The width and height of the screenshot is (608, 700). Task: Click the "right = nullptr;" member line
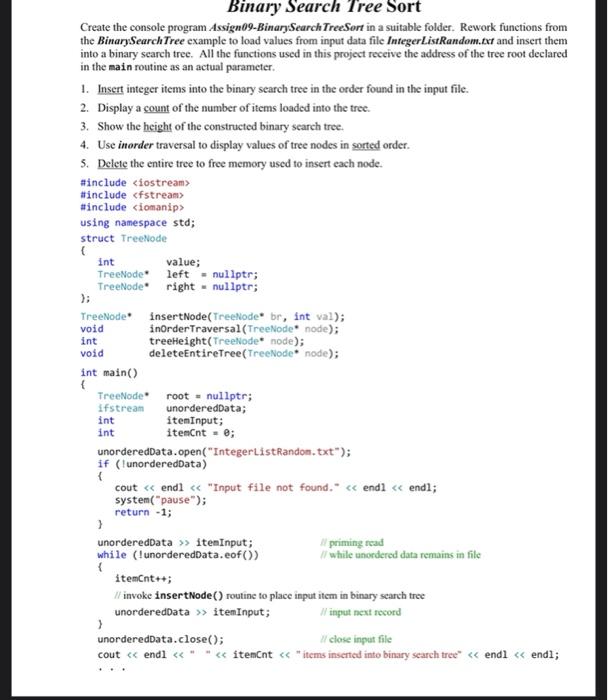(178, 287)
